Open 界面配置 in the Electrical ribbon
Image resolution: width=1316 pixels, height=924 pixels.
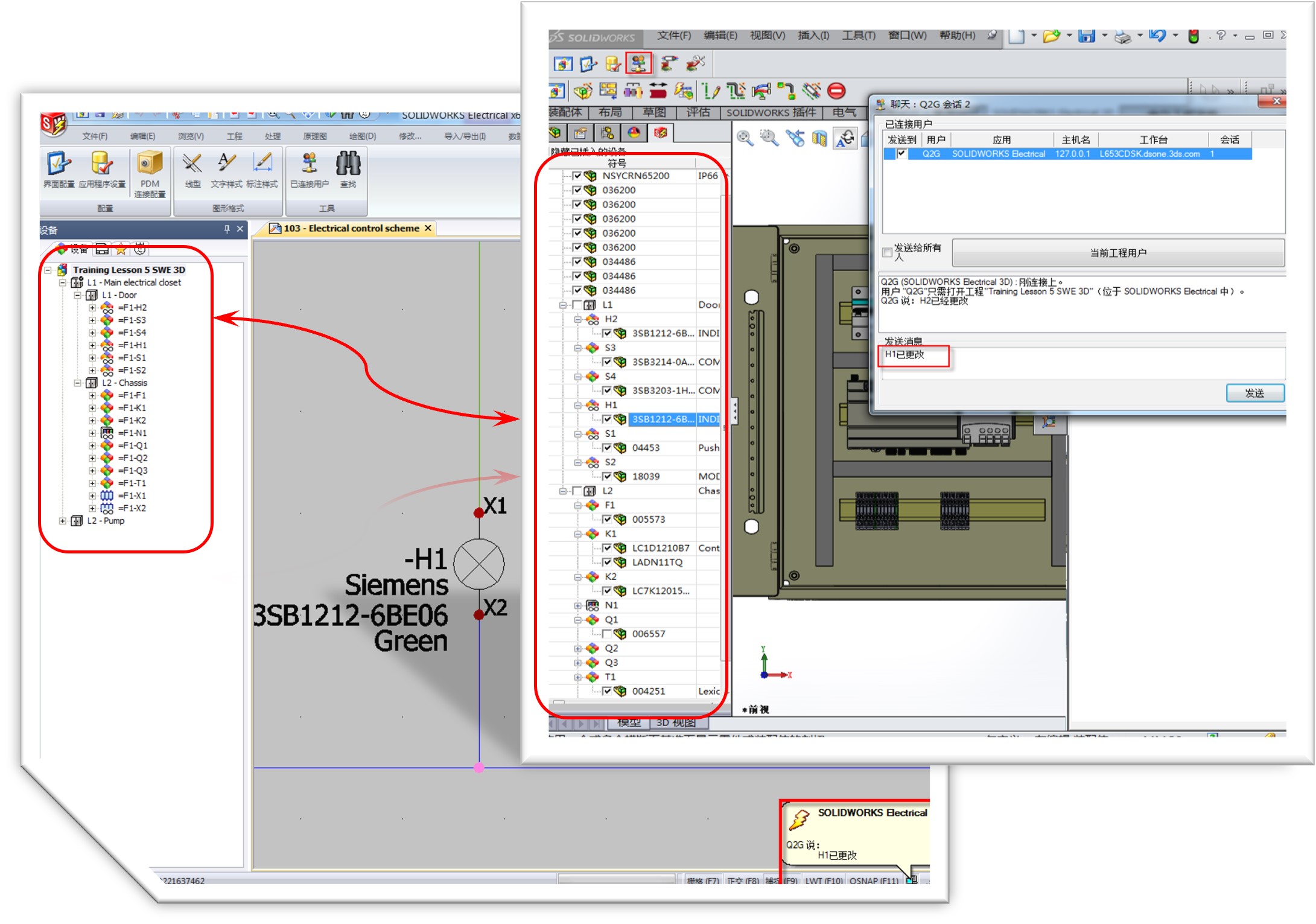59,170
